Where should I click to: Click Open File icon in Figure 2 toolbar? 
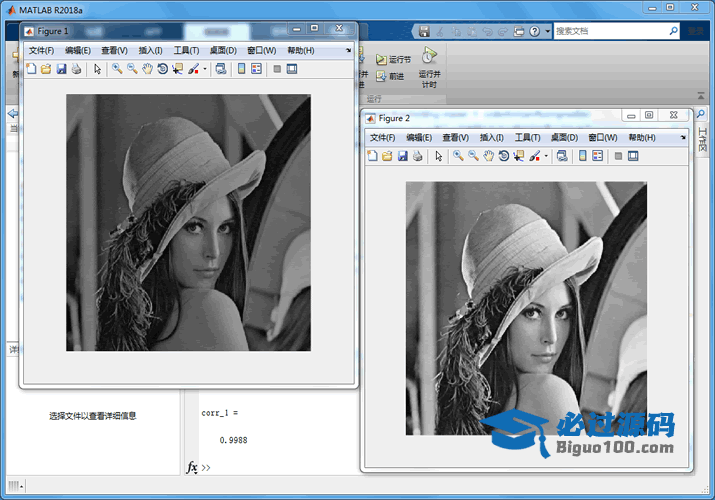pos(387,156)
